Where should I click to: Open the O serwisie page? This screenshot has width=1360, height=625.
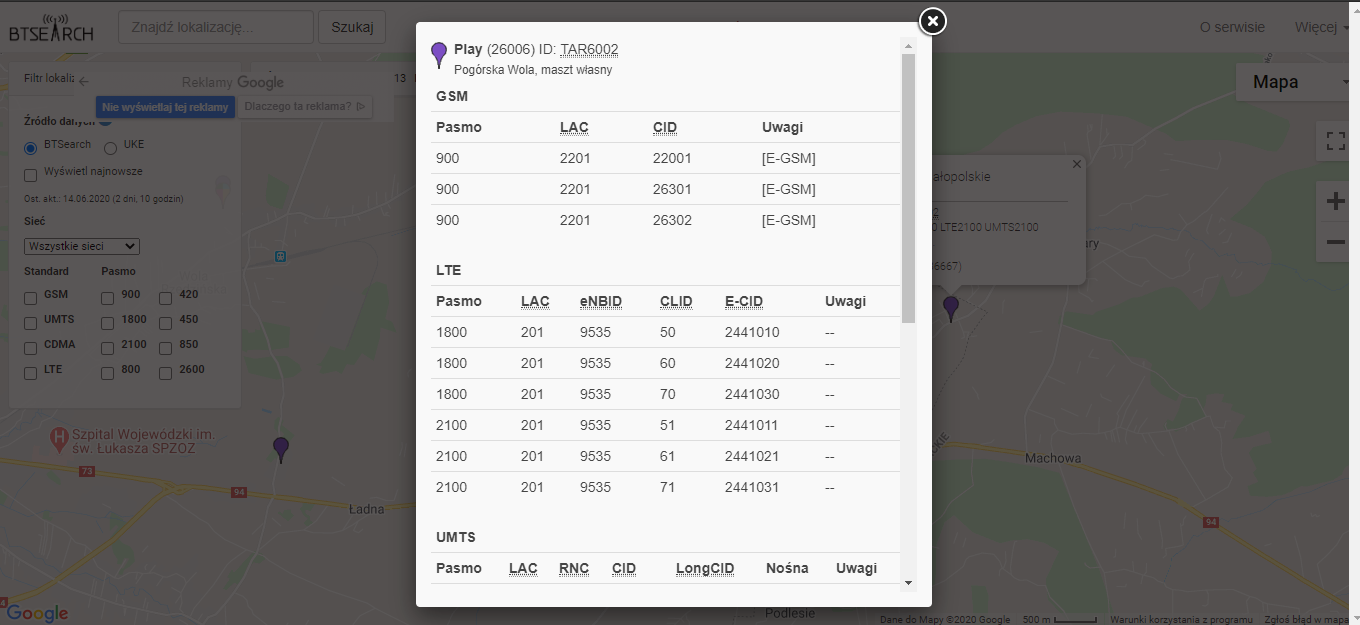(x=1232, y=27)
